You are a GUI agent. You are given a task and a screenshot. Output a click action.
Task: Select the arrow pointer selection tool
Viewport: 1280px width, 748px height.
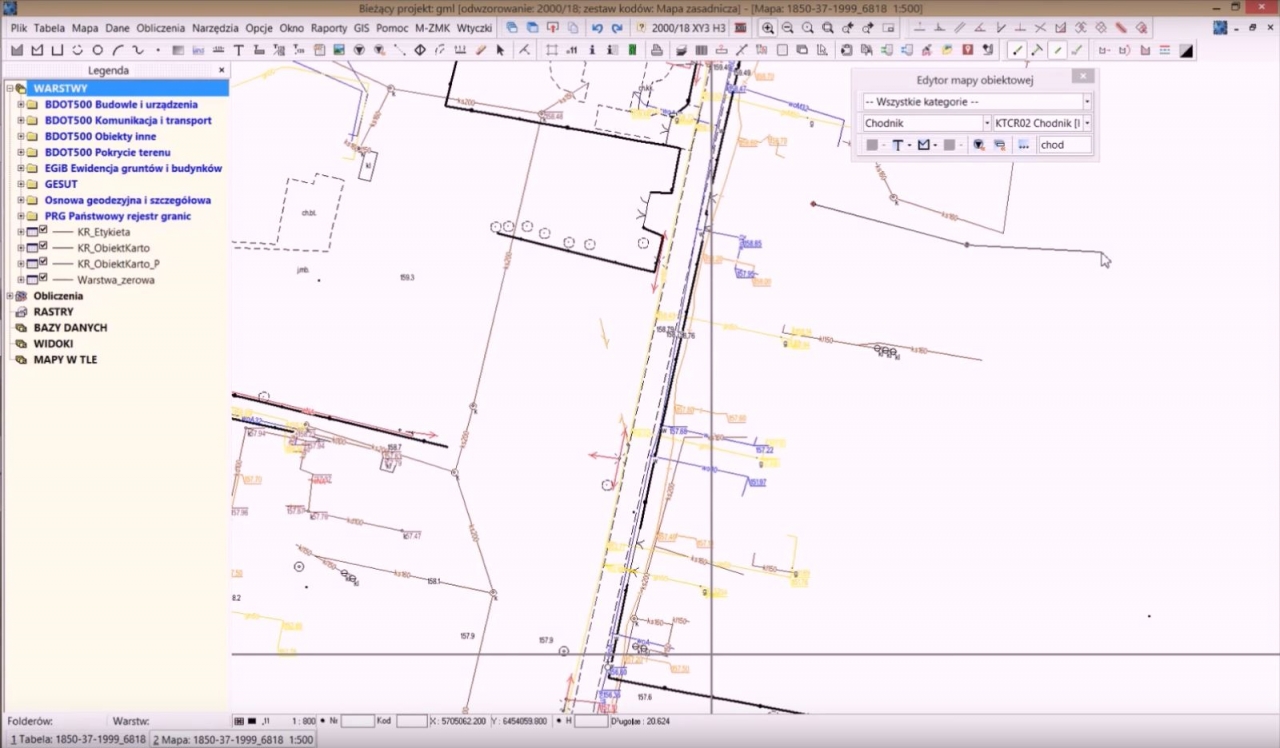tap(501, 50)
